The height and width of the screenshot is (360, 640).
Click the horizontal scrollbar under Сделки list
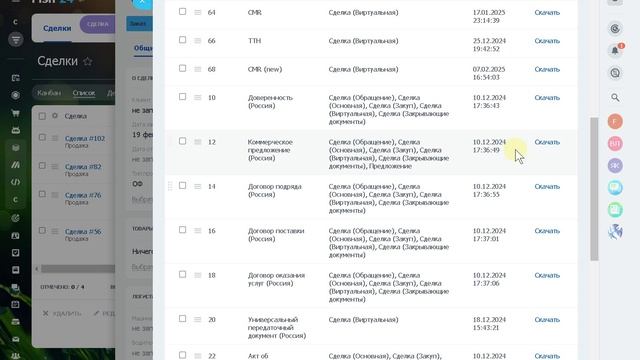[78, 269]
